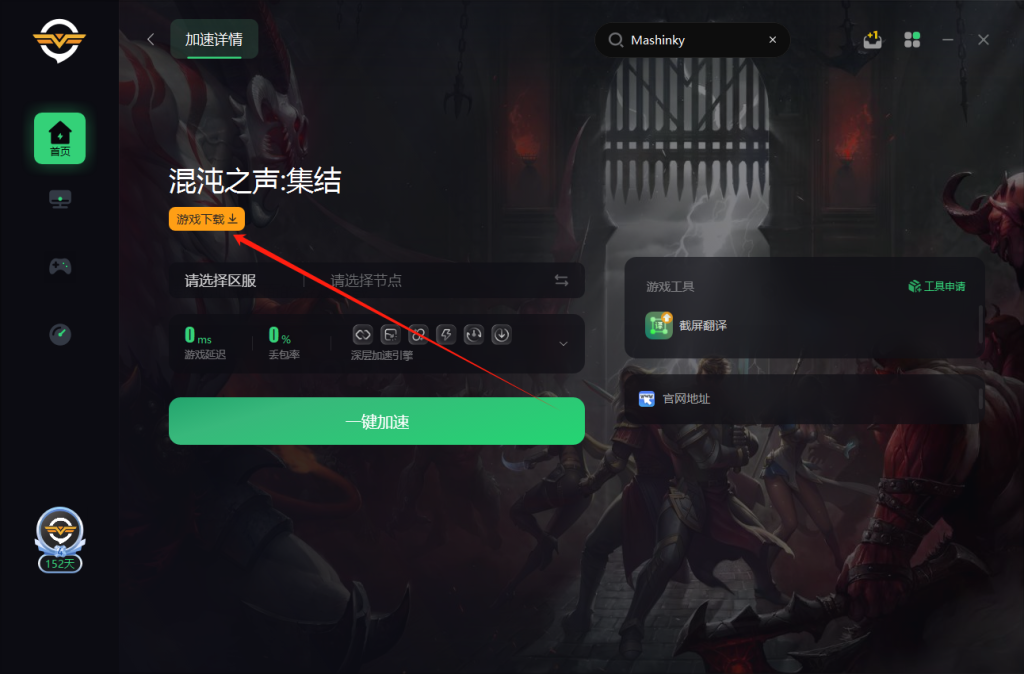Image resolution: width=1024 pixels, height=674 pixels.
Task: Click the 游戏下载 orange button
Action: tap(207, 219)
